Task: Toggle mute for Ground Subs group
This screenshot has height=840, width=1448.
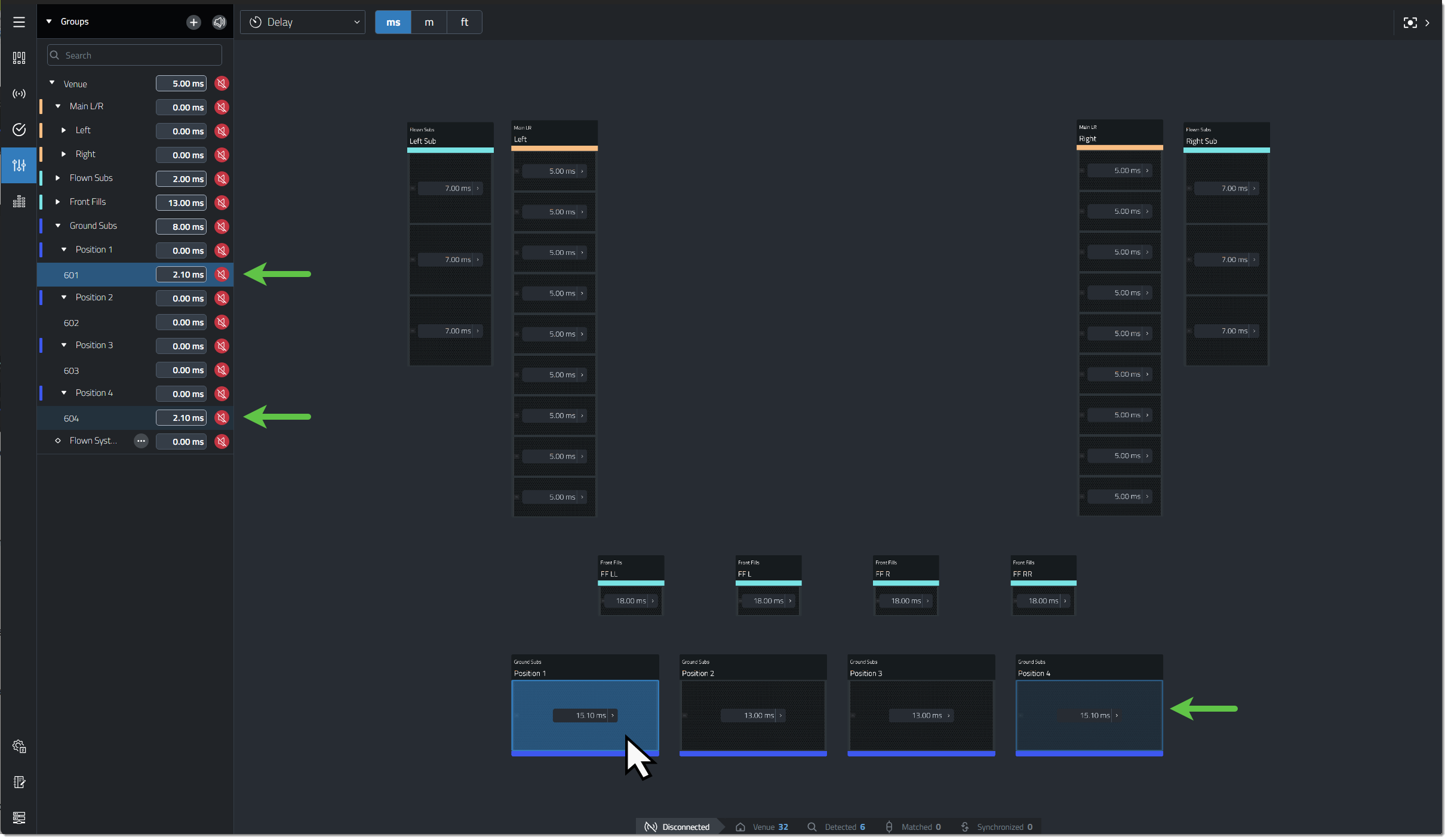Action: click(222, 227)
